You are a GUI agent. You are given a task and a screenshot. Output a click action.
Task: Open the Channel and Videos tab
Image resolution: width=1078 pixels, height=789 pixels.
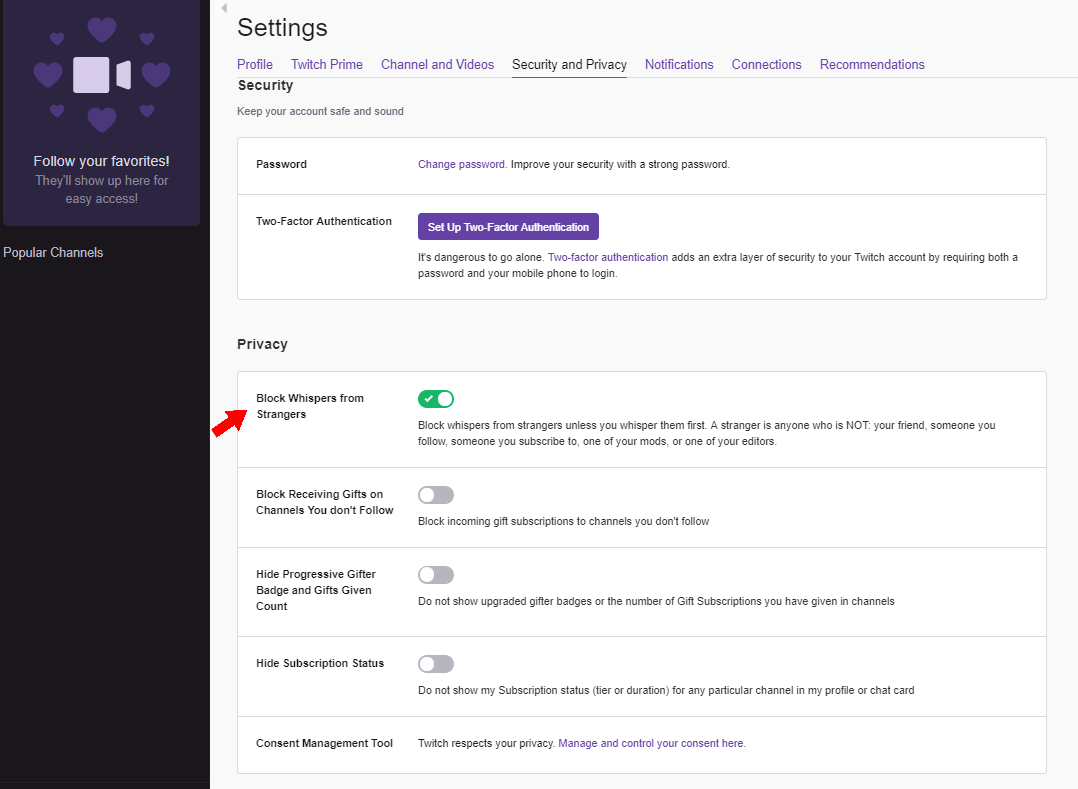tap(437, 65)
